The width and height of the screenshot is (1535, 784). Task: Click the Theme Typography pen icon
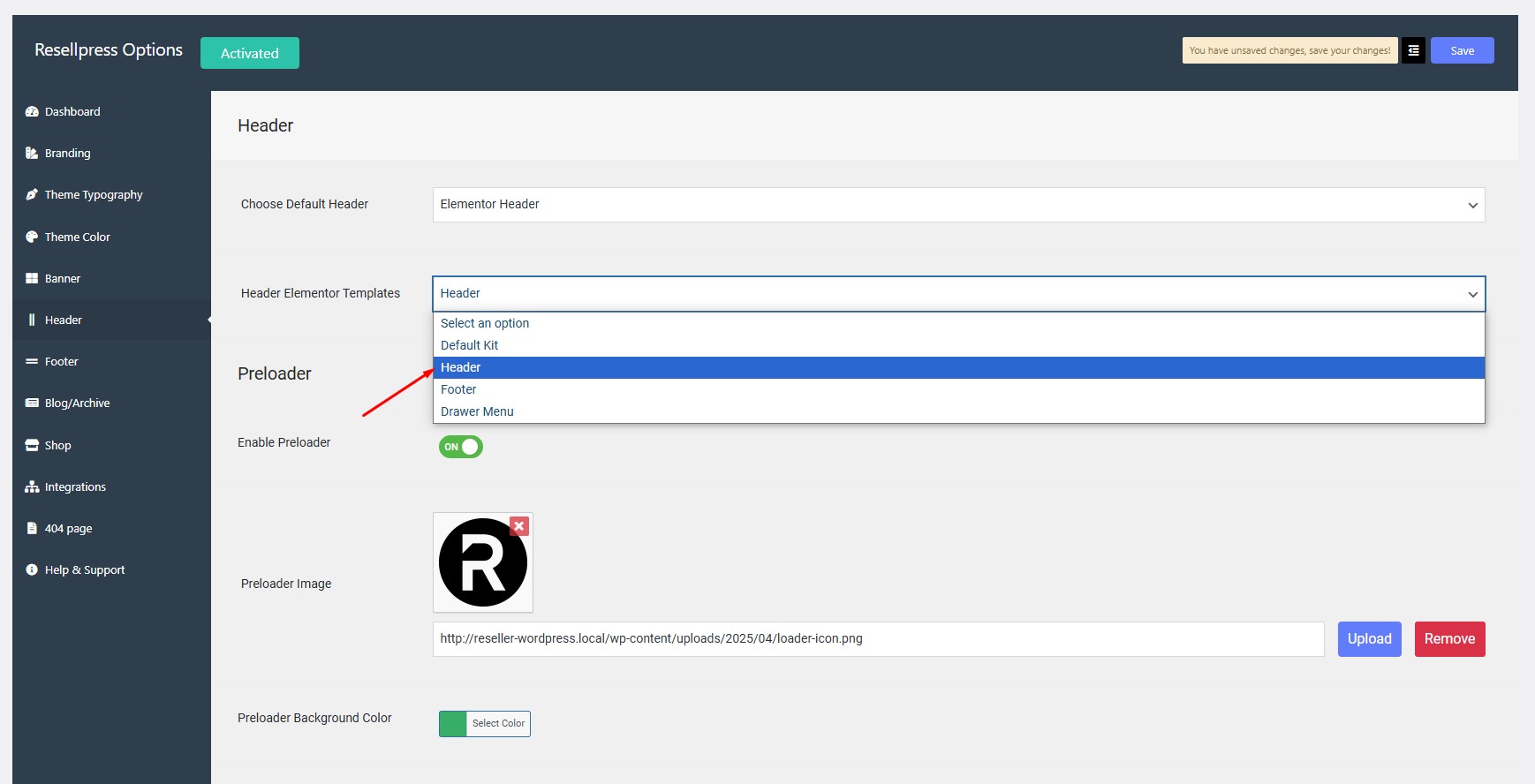[32, 195]
